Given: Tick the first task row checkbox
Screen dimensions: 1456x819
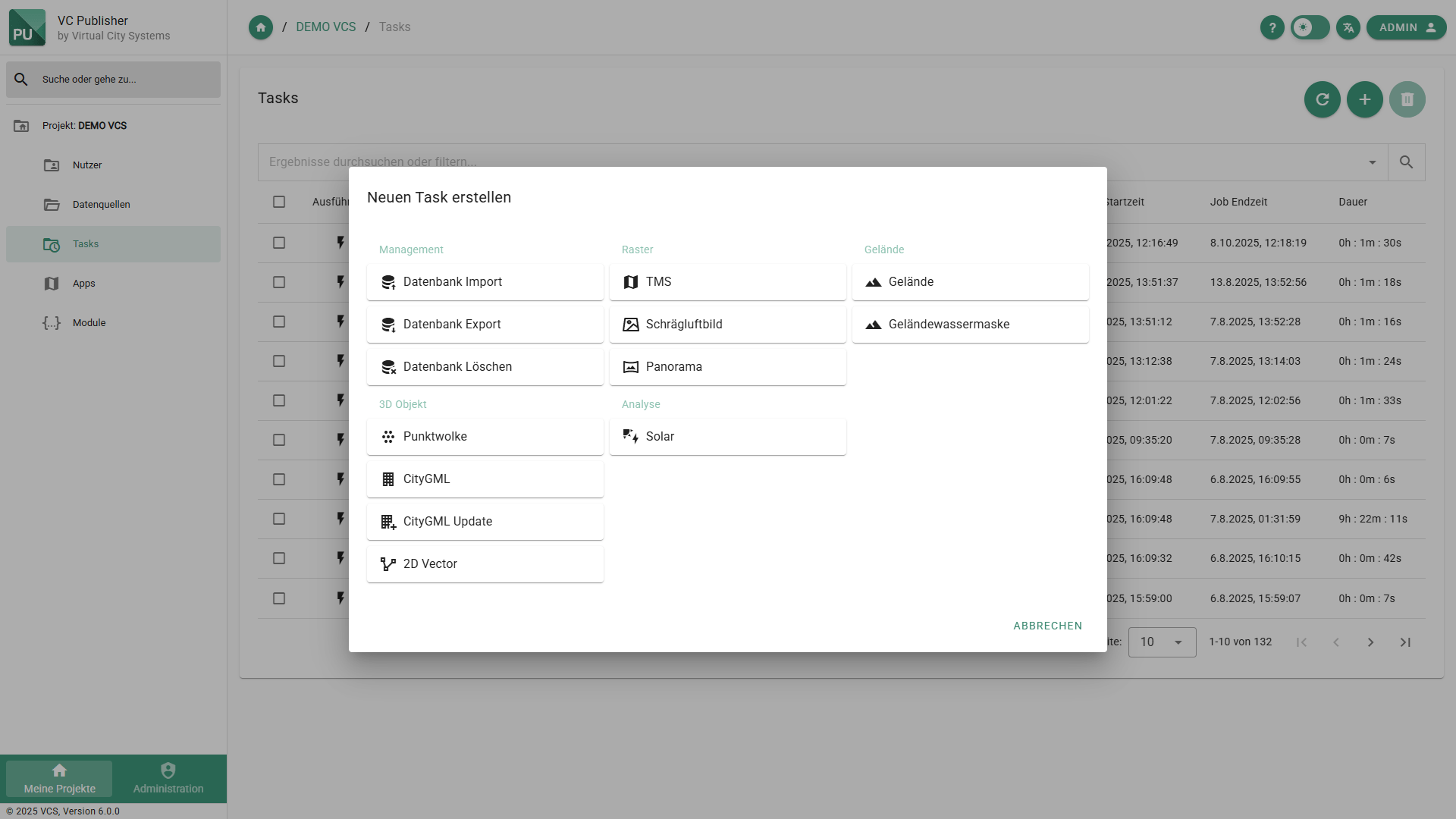Looking at the screenshot, I should pyautogui.click(x=279, y=243).
